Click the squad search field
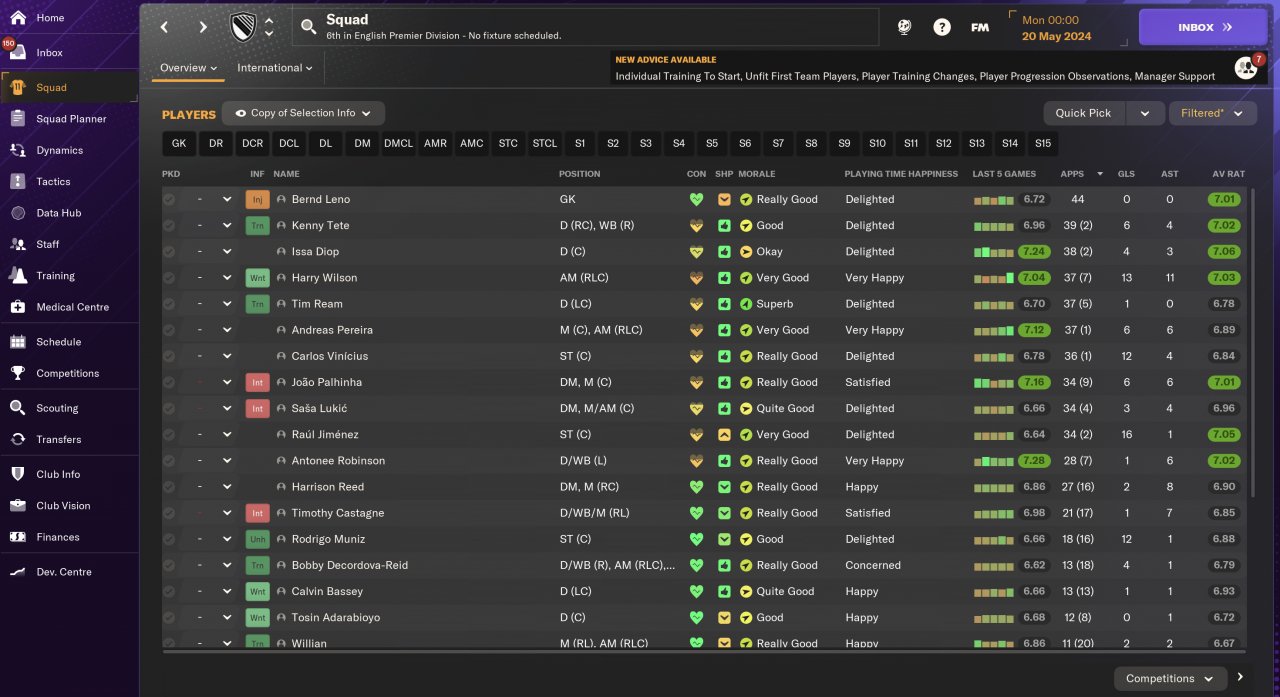The height and width of the screenshot is (697, 1280). [586, 27]
